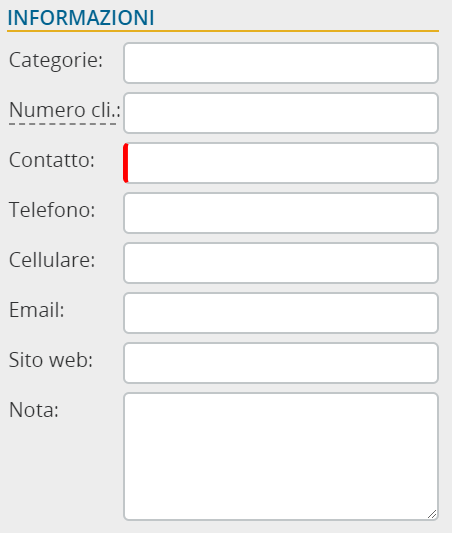Focus the Numero cli. text box
Viewport: 452px width, 533px height.
point(281,113)
